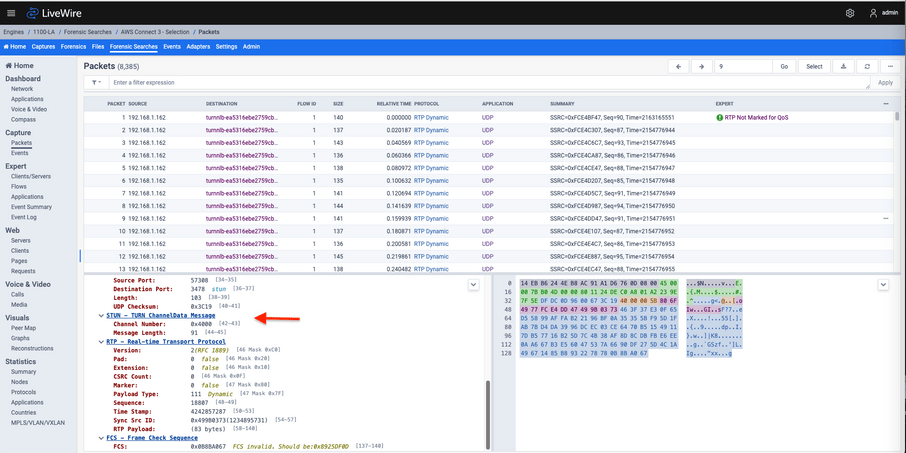Click the refresh packets icon
The width and height of the screenshot is (906, 453).
[x=867, y=66]
